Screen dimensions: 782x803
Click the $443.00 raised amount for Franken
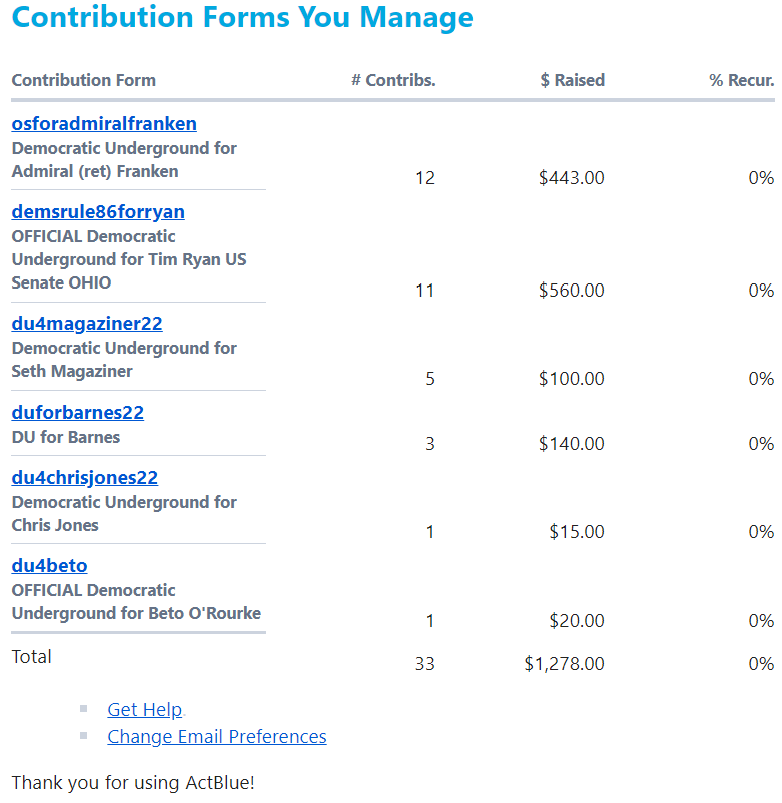tap(571, 178)
